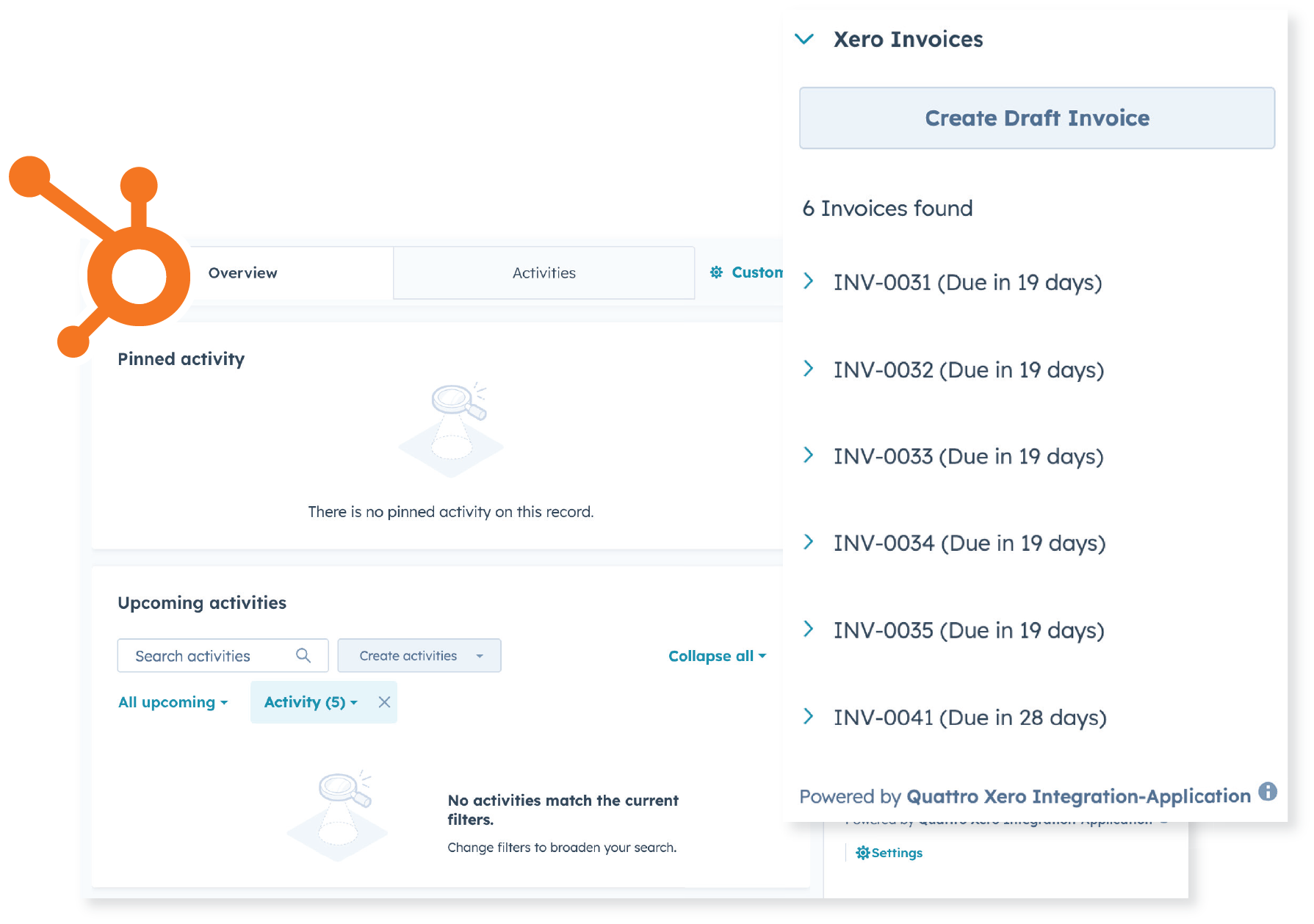Image resolution: width=1314 pixels, height=924 pixels.
Task: Click the Pinned activity heading
Action: (181, 359)
